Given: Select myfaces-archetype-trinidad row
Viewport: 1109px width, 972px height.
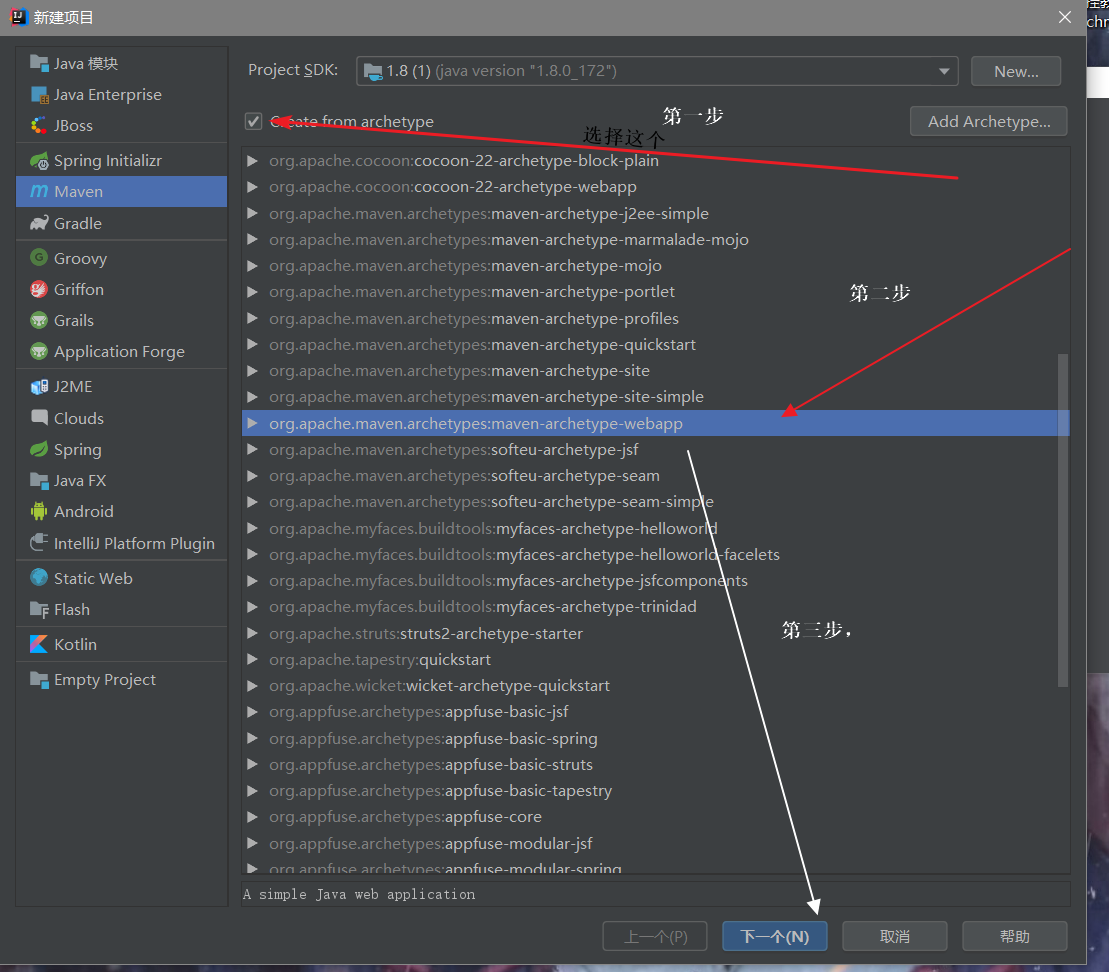Looking at the screenshot, I should click(655, 607).
